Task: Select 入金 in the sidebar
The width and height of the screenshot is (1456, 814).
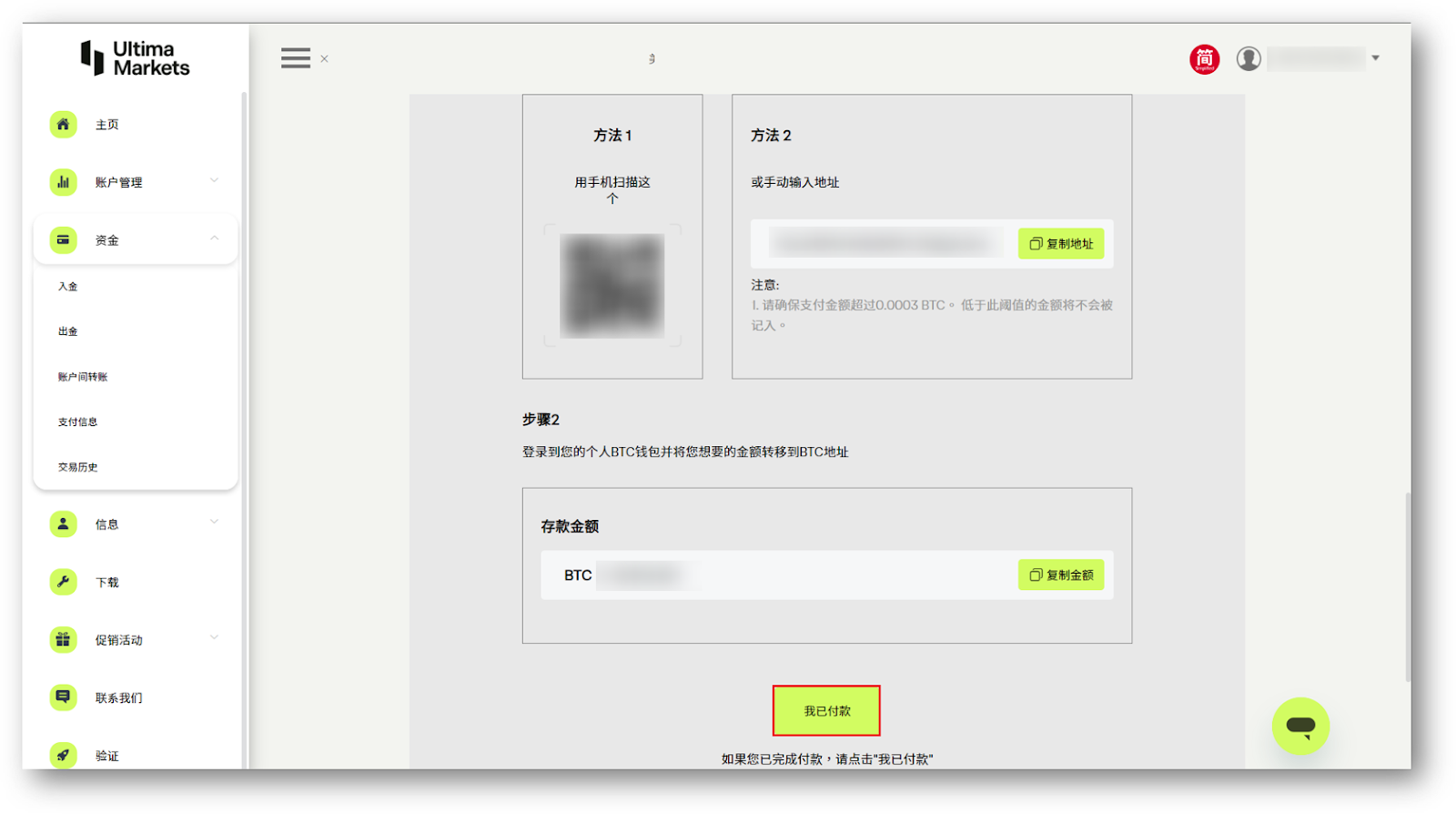Action: [x=68, y=286]
